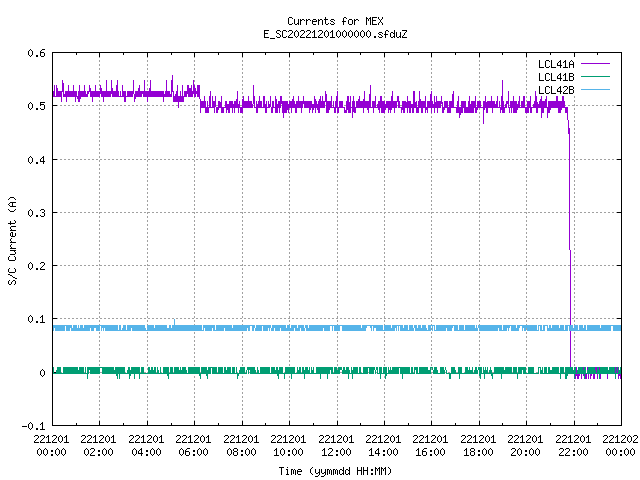
Task: Click the 221202 00:00 x-axis tick label
Action: pyautogui.click(x=620, y=446)
